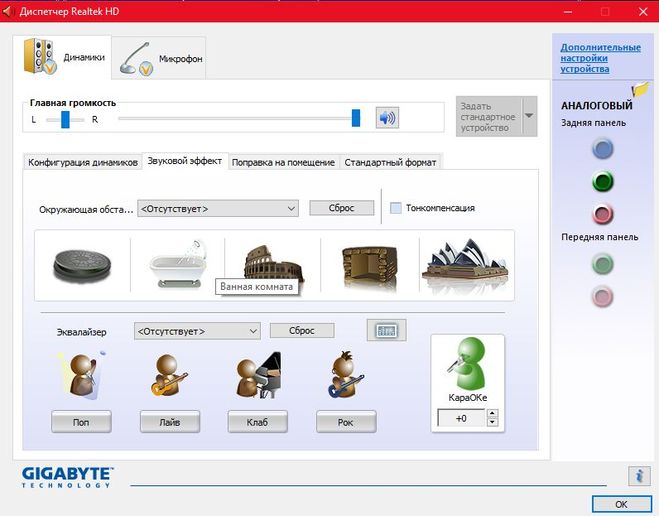Click the environment Сброс button

click(342, 208)
